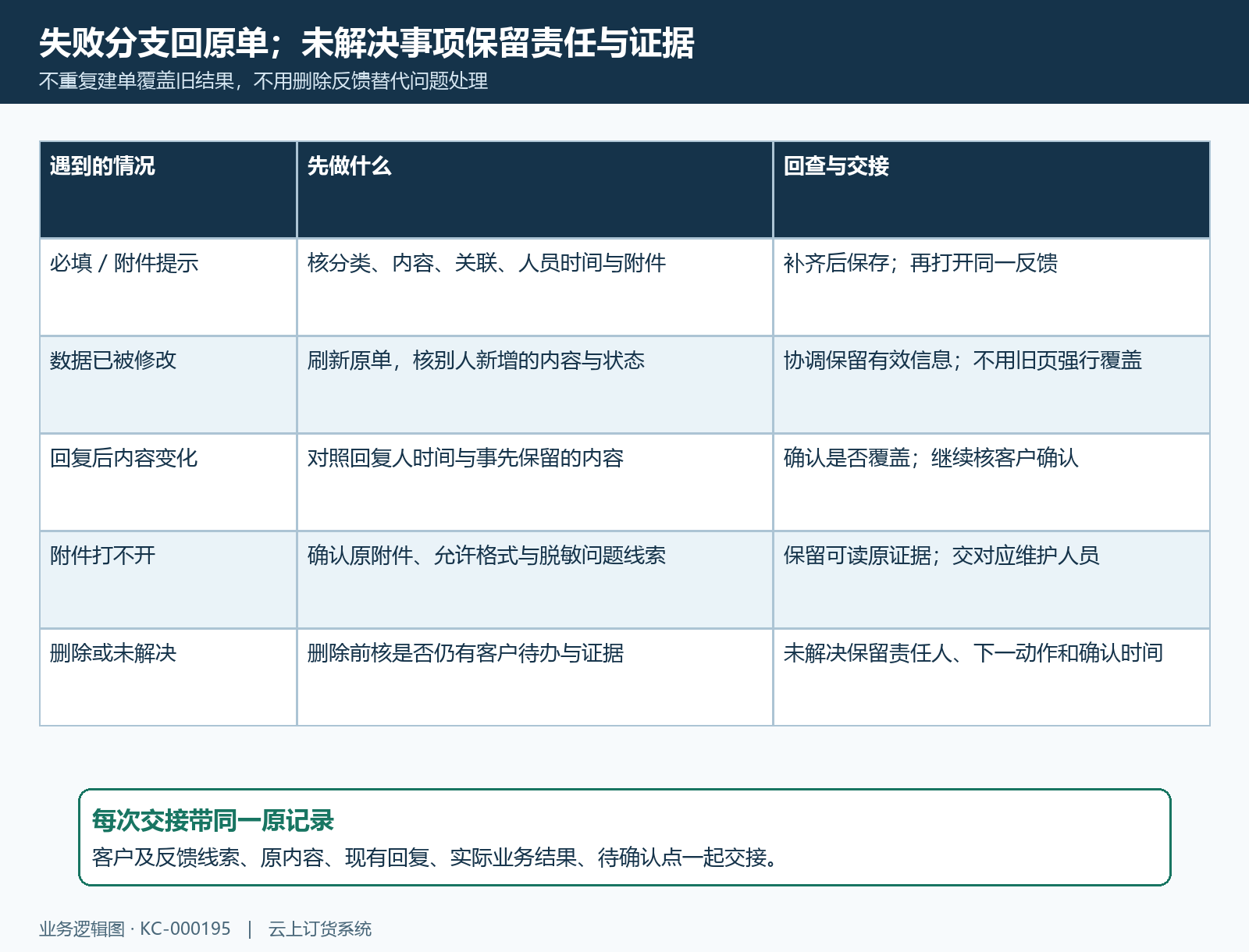Select the column header 遇到的情况
The height and width of the screenshot is (952, 1249).
[168, 190]
